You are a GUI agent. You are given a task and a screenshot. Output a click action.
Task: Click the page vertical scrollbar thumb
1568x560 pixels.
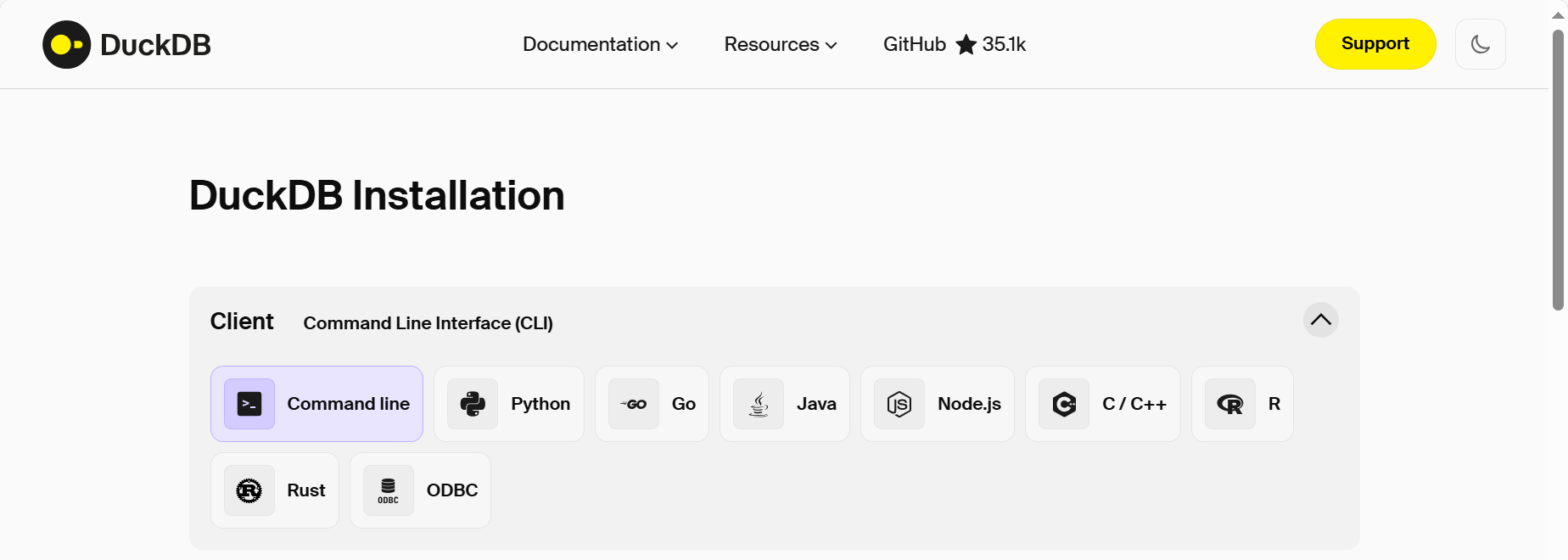(x=1558, y=170)
